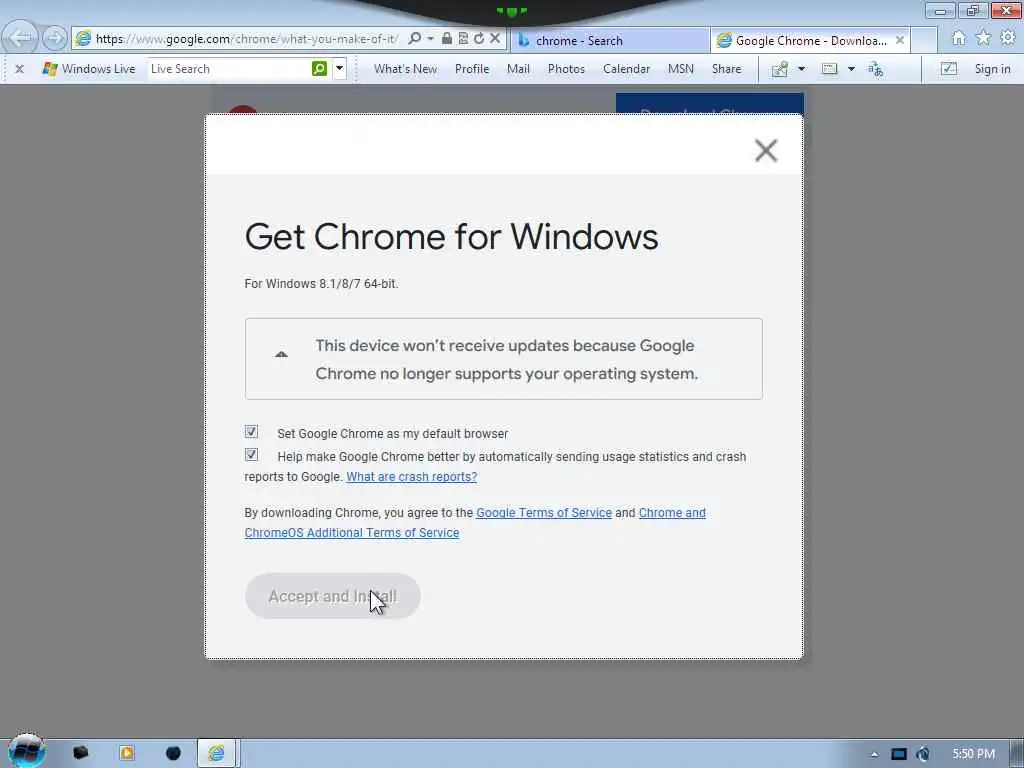Click the volume tray icon
The width and height of the screenshot is (1024, 768).
pos(923,754)
